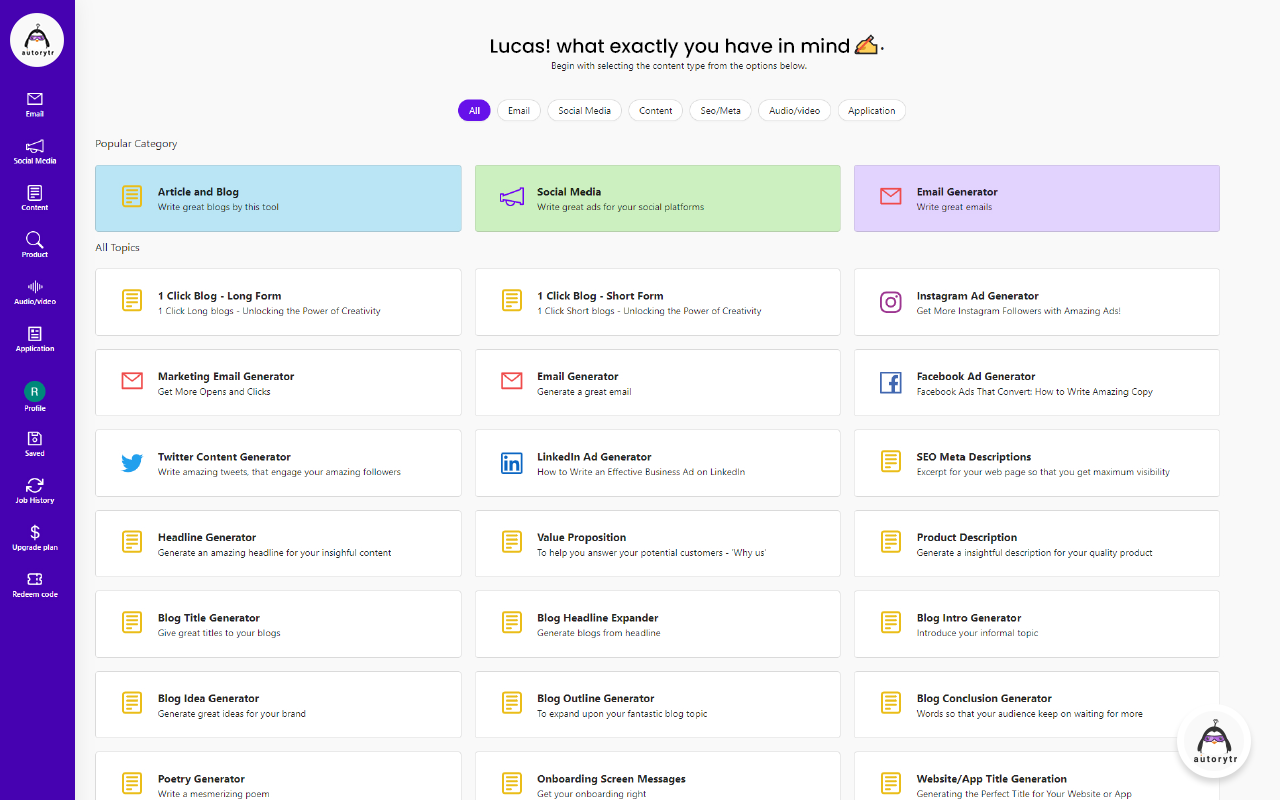Choose the Twitter Content Generator card
The width and height of the screenshot is (1280, 800).
(x=278, y=463)
